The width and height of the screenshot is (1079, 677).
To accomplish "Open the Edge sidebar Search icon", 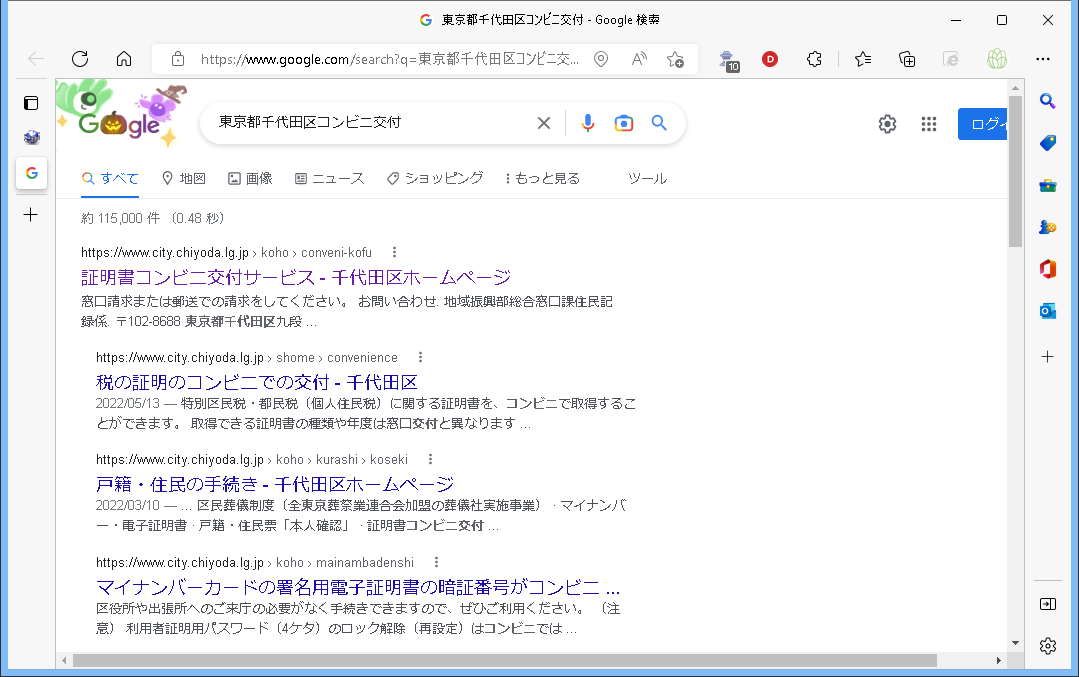I will (x=1047, y=102).
